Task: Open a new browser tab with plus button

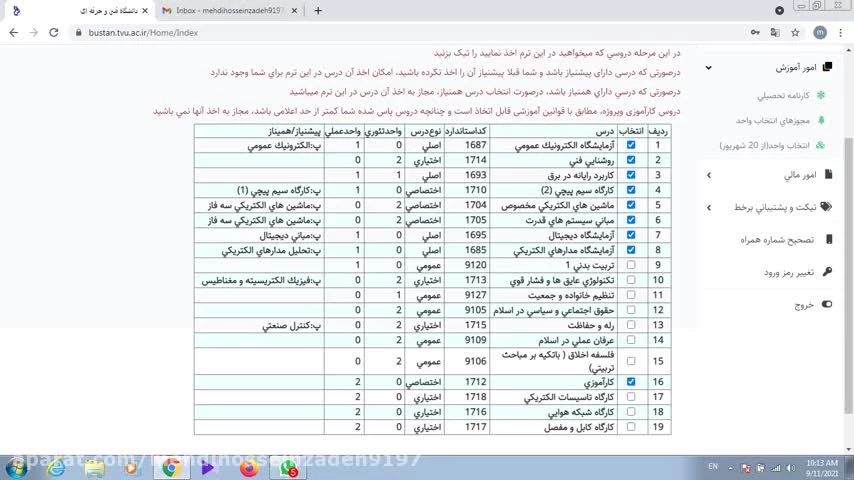Action: (x=318, y=11)
